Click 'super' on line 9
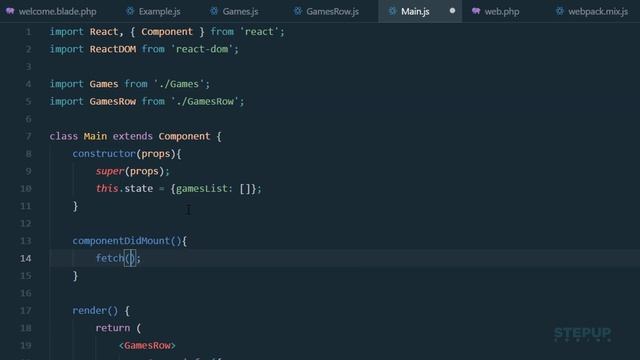 click(x=109, y=171)
